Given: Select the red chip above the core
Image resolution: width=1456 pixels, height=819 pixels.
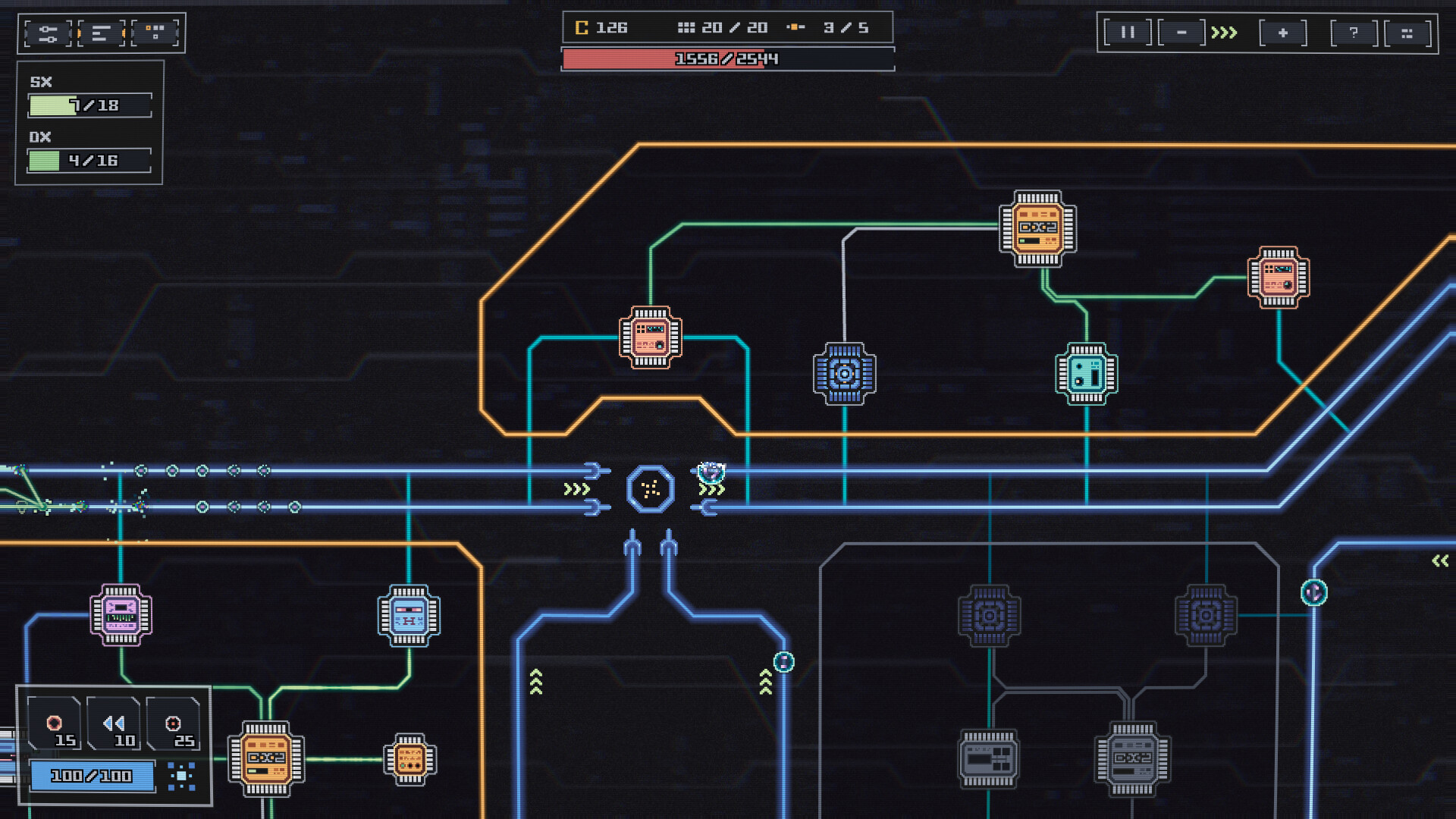Looking at the screenshot, I should [x=651, y=337].
